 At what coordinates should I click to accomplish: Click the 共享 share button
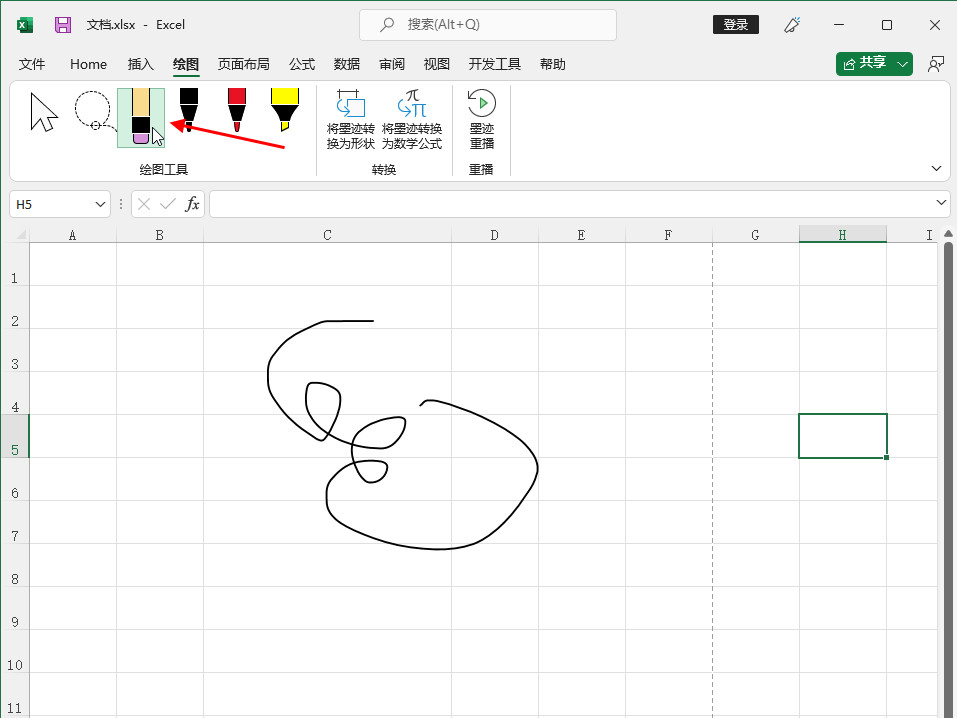864,63
